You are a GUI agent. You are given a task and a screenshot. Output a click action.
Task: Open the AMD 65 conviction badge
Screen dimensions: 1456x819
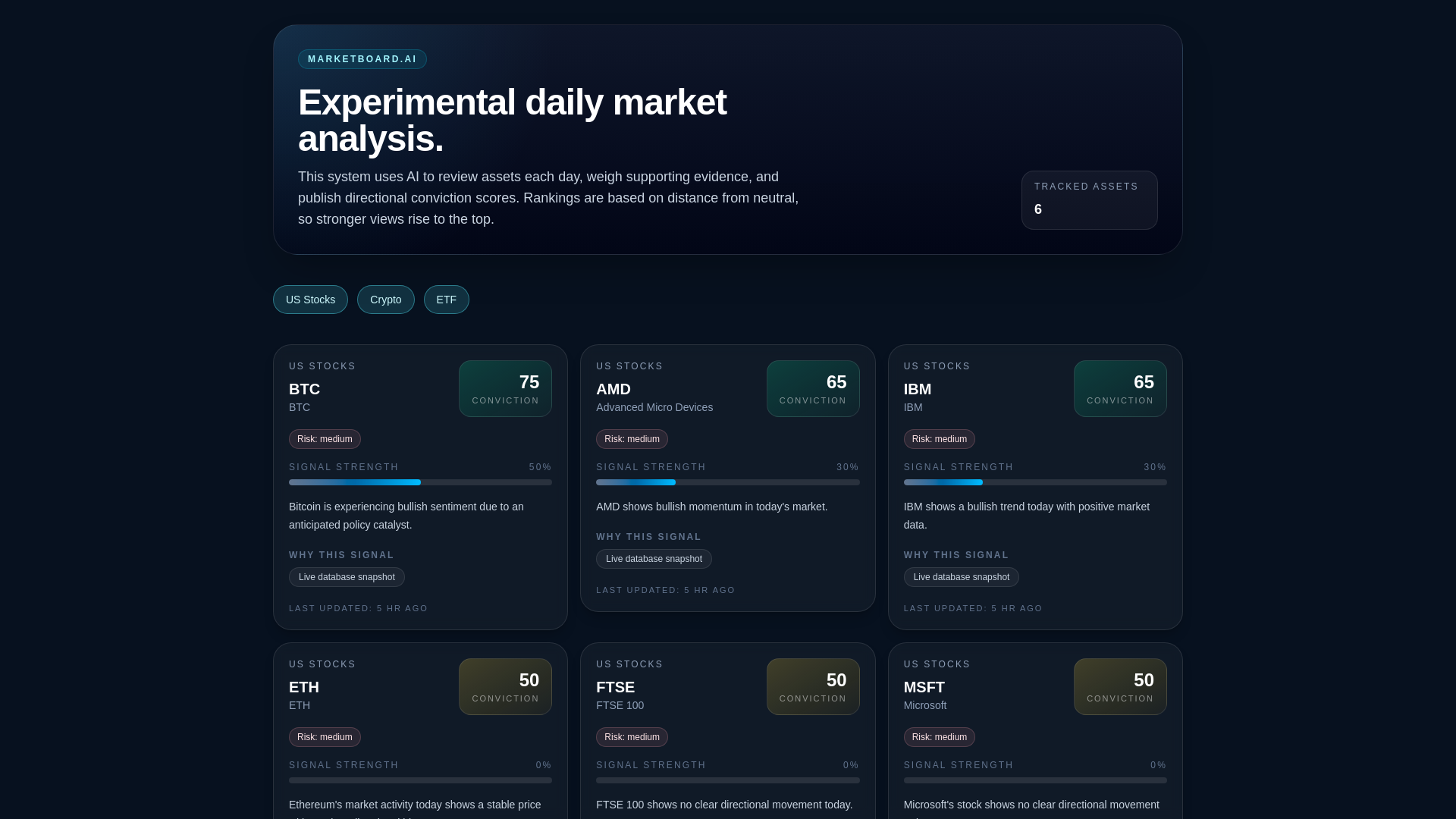(x=813, y=388)
